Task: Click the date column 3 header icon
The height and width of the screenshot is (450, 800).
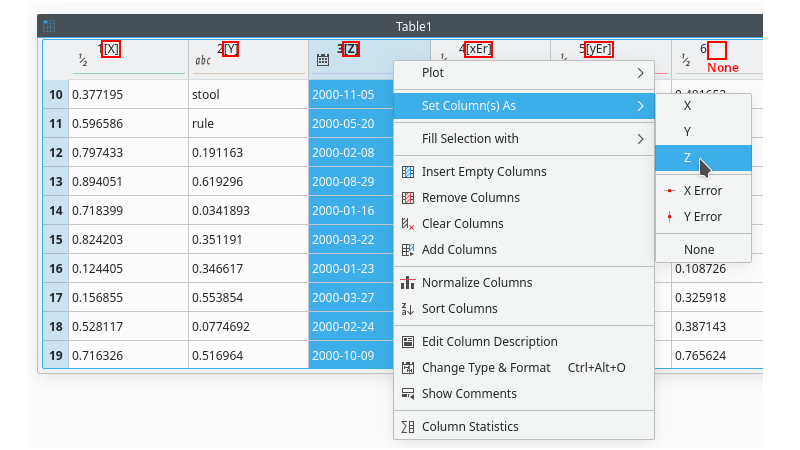Action: tap(323, 61)
